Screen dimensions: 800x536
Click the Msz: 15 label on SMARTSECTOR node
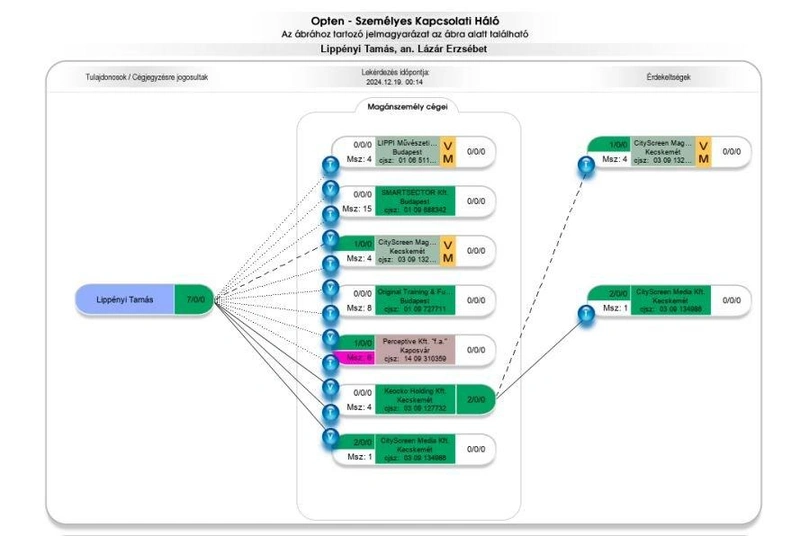point(357,209)
